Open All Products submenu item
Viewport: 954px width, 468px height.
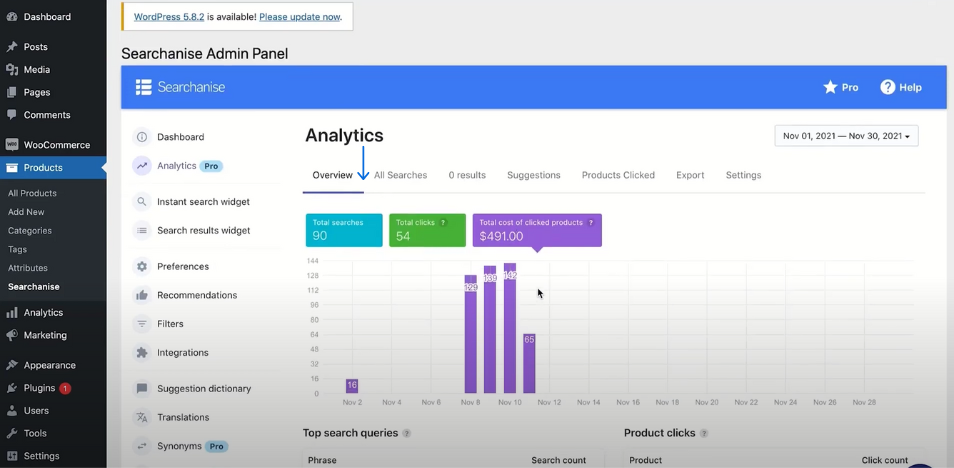[x=32, y=193]
